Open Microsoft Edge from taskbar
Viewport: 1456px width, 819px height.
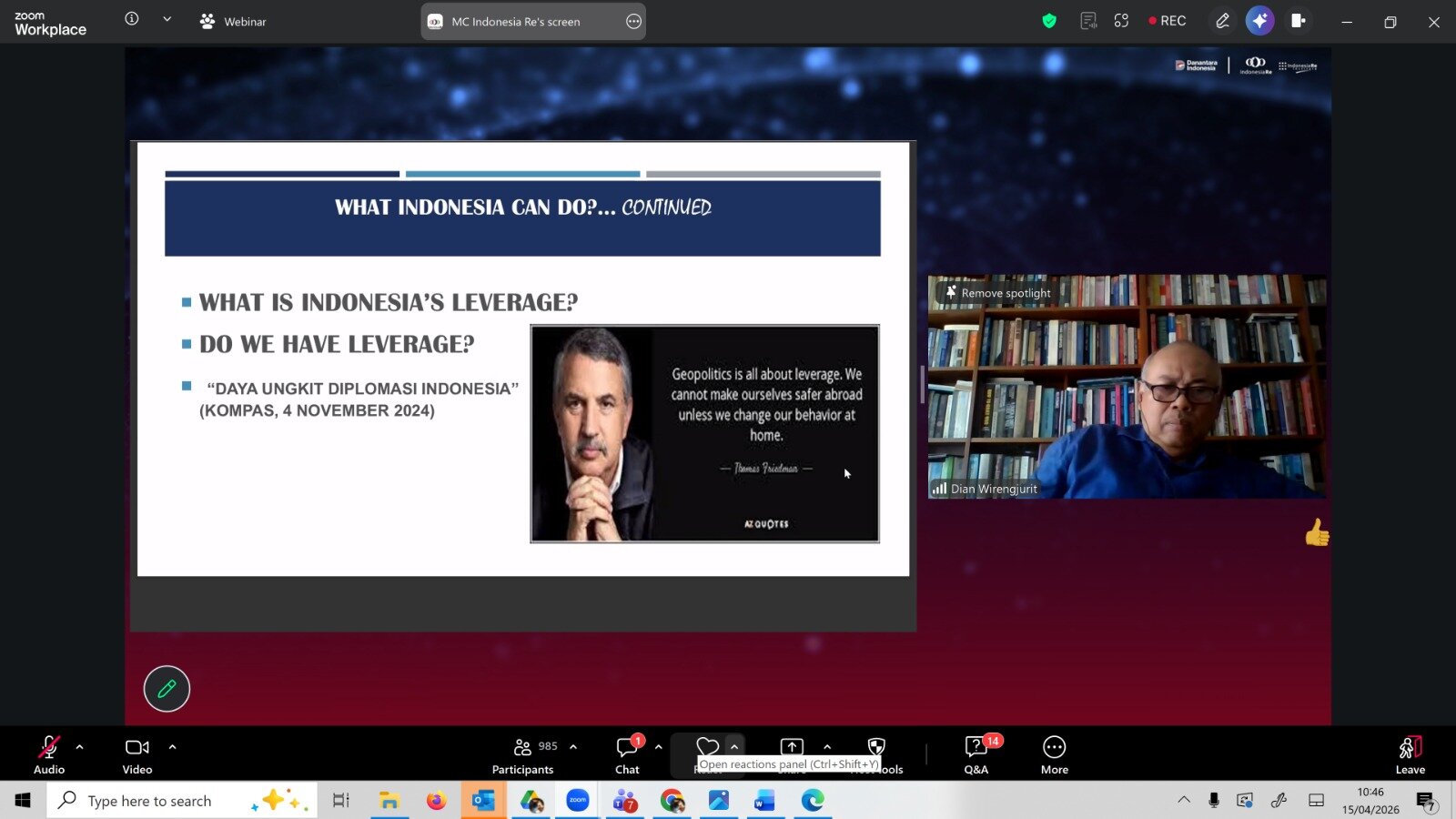coord(813,800)
